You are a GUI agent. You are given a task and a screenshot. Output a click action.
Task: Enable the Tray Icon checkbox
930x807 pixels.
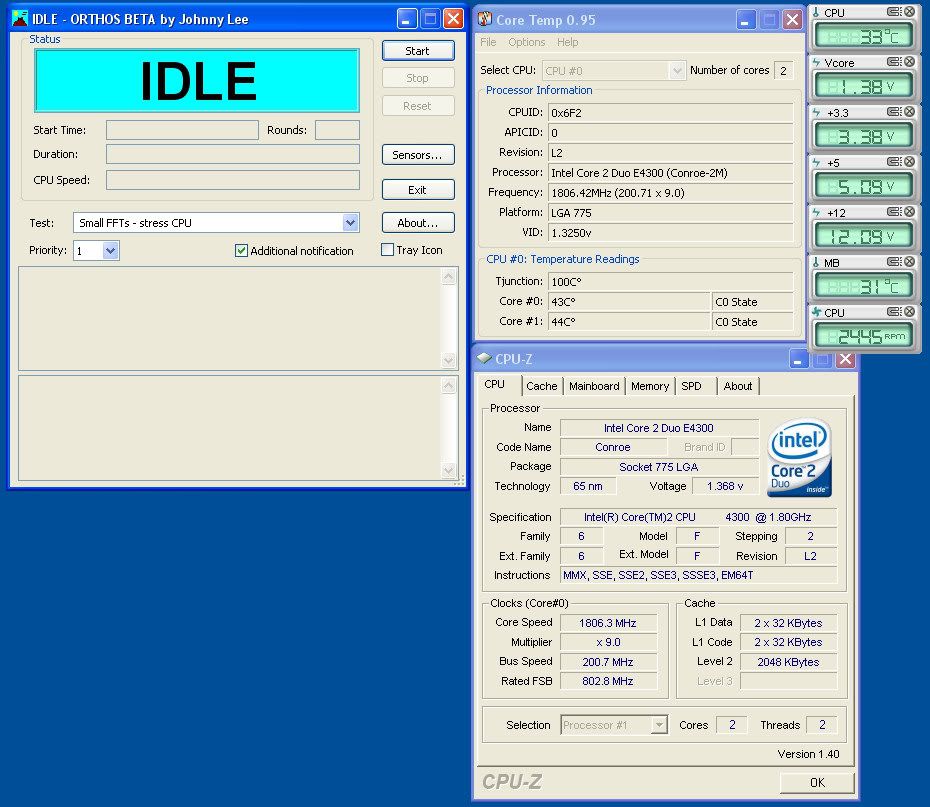(x=387, y=250)
